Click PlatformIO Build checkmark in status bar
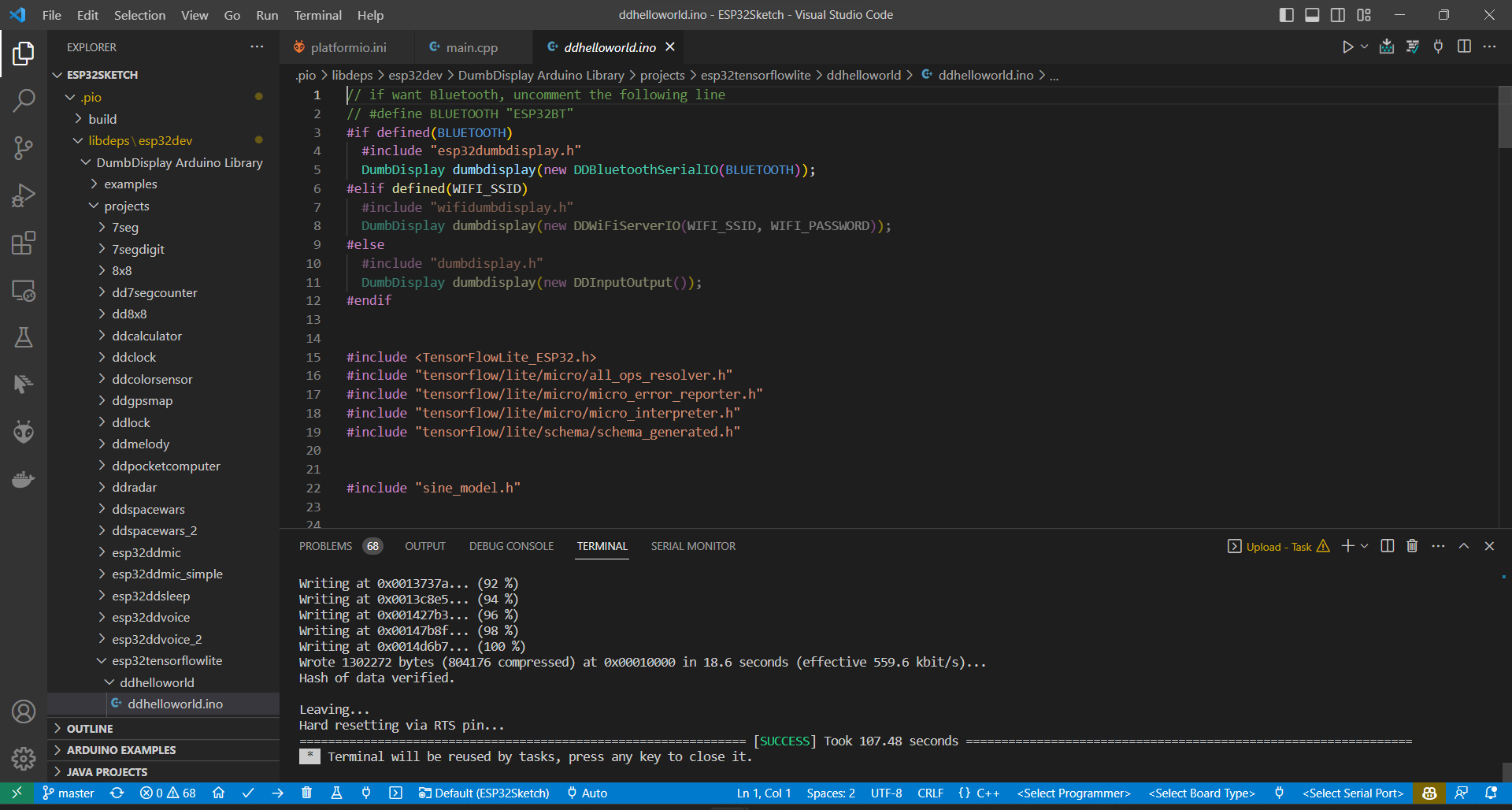The image size is (1512, 810). click(x=248, y=793)
